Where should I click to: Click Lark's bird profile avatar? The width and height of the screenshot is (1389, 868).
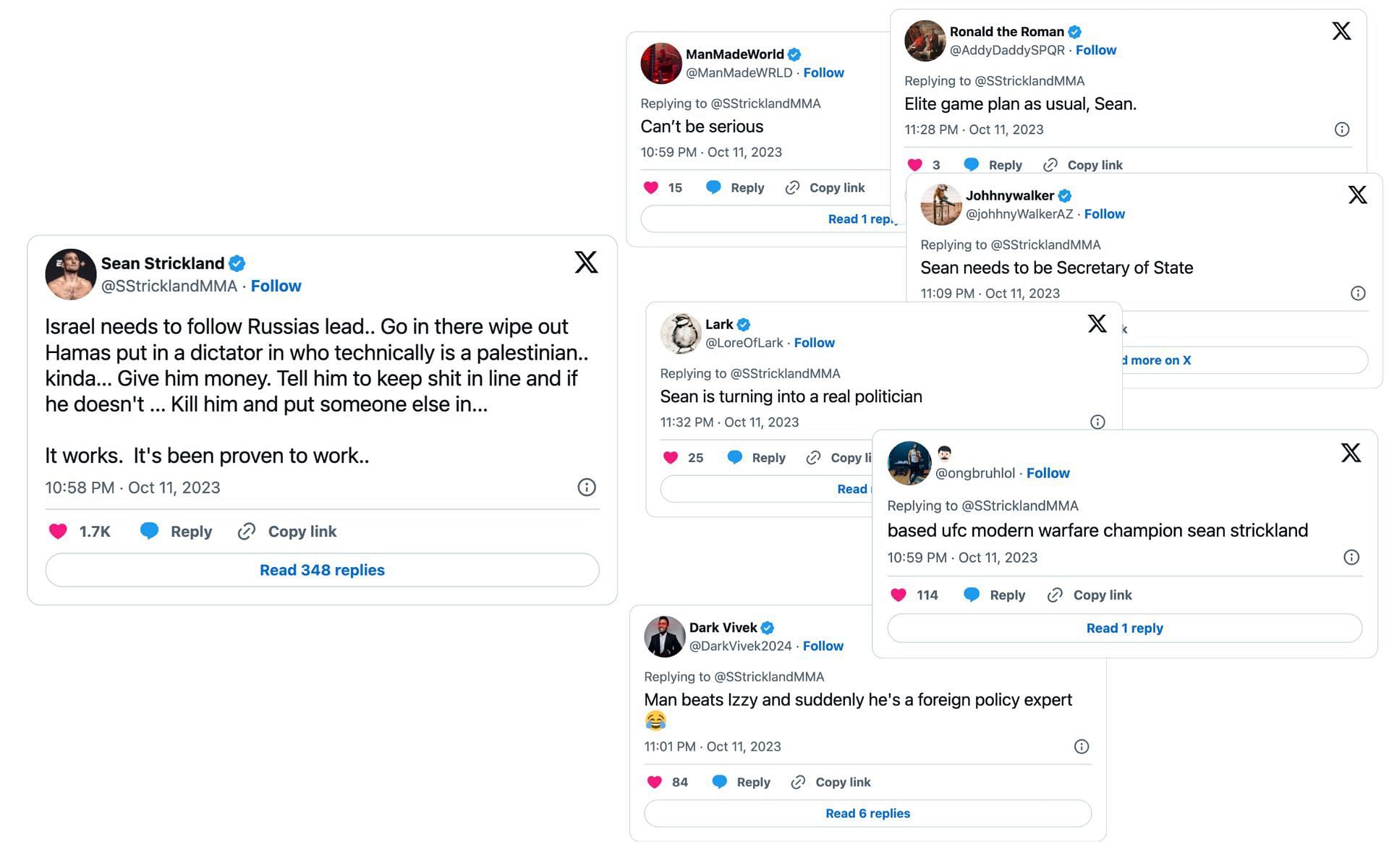tap(680, 333)
